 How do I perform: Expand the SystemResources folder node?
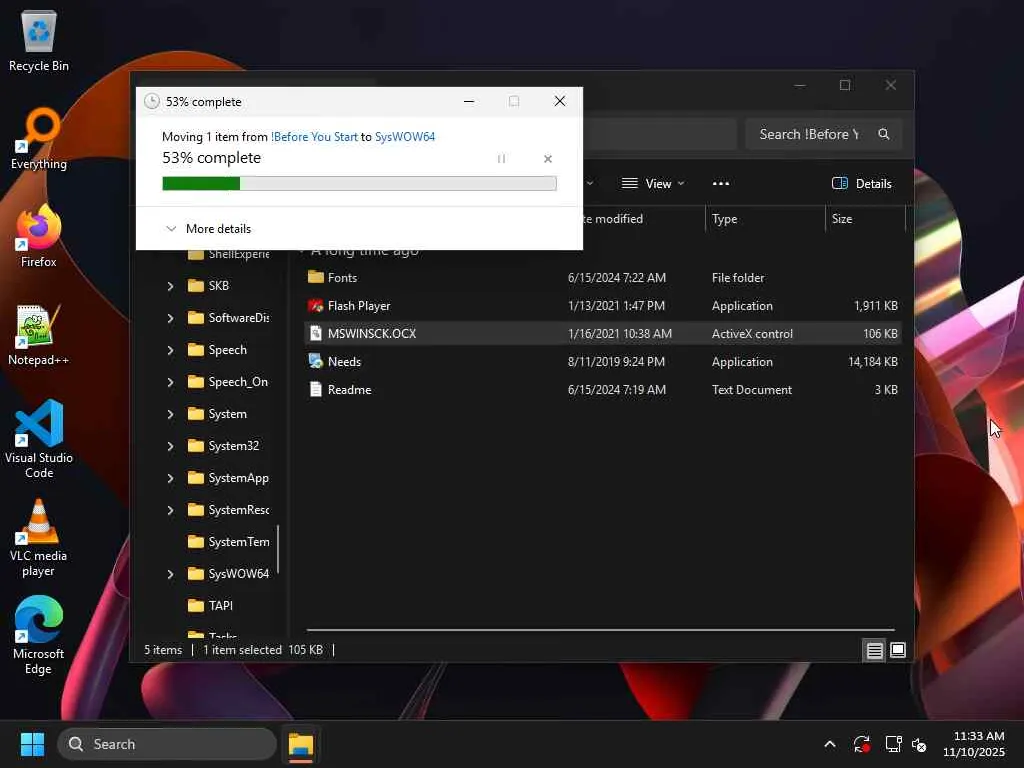(x=170, y=510)
